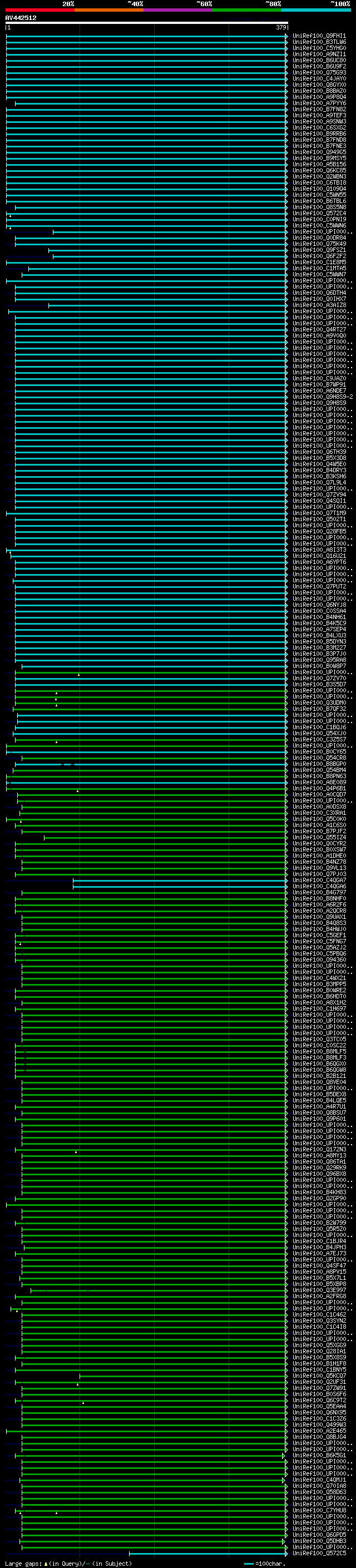Screen dimensions: 356x1568
Task: Click the UniRef100_B9MSY5 hit label
Action: tap(319, 157)
